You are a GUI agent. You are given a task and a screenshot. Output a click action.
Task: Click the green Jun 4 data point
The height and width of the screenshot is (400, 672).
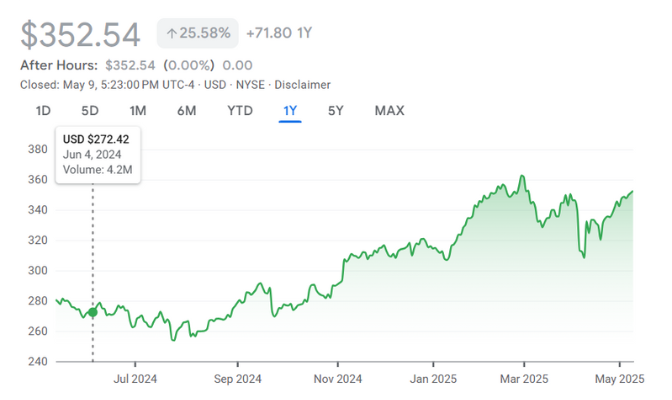pyautogui.click(x=93, y=313)
